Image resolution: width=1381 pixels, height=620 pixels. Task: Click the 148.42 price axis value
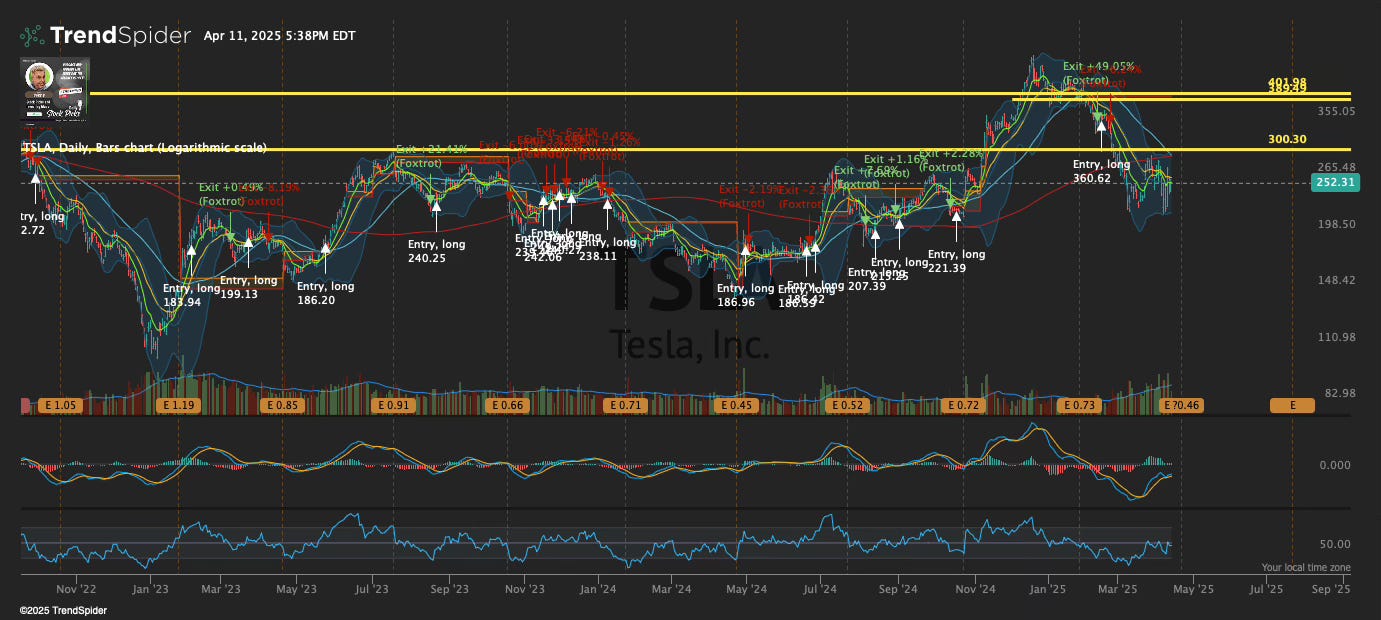(1335, 280)
